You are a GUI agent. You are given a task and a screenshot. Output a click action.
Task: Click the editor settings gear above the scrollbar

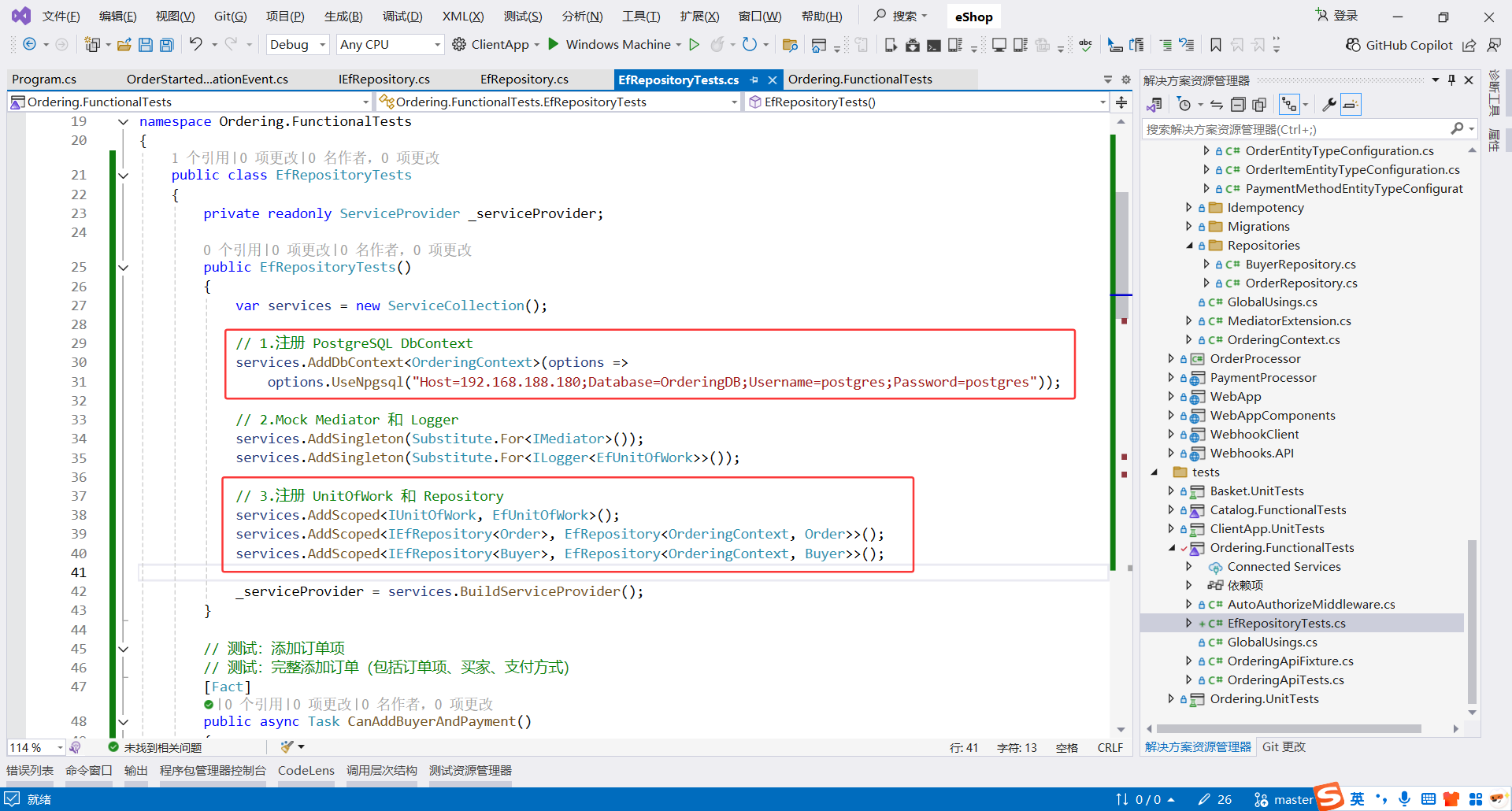coord(1126,80)
